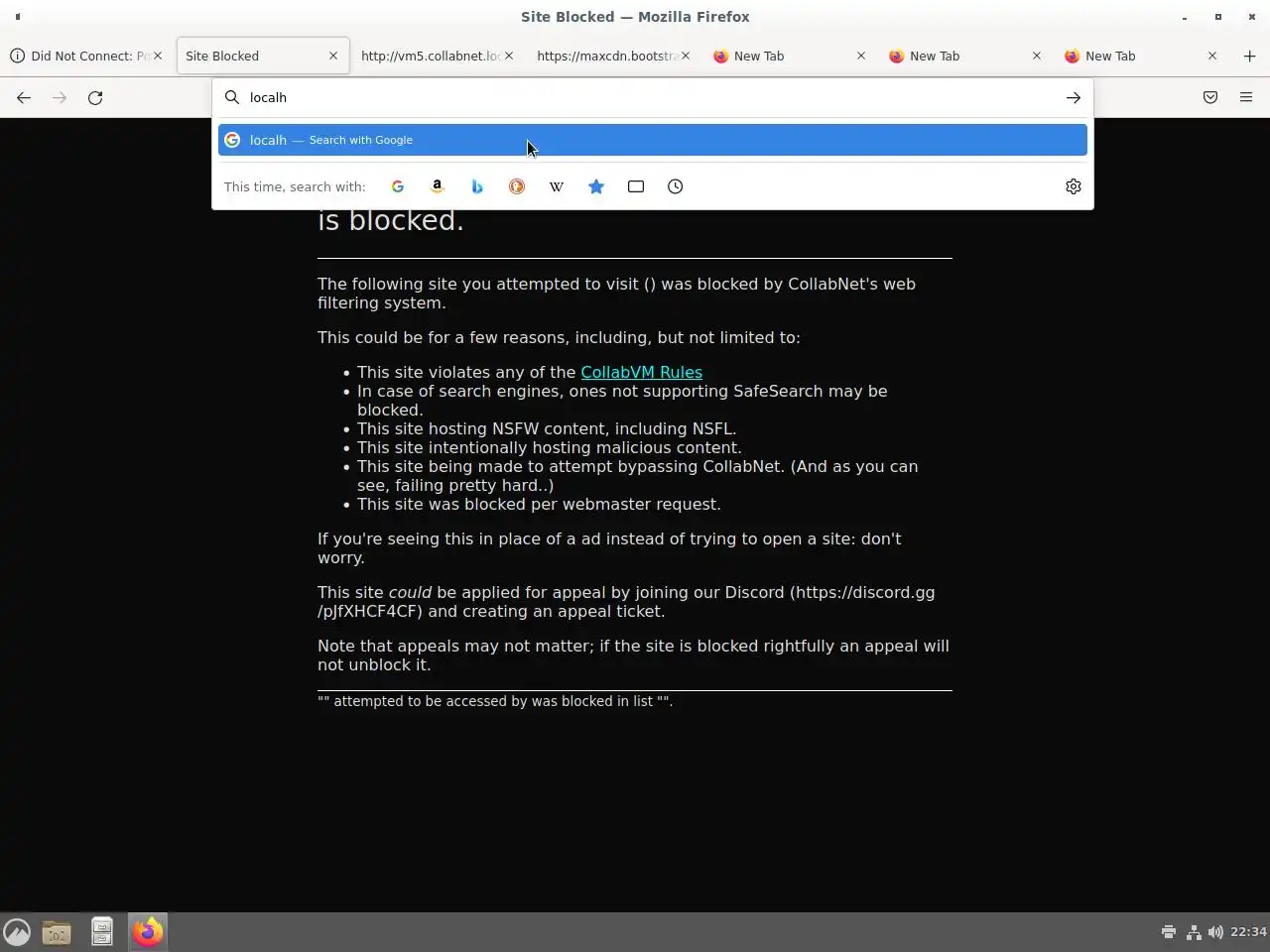Click text 'This site intentionally hosting malicious content.'

click(549, 447)
